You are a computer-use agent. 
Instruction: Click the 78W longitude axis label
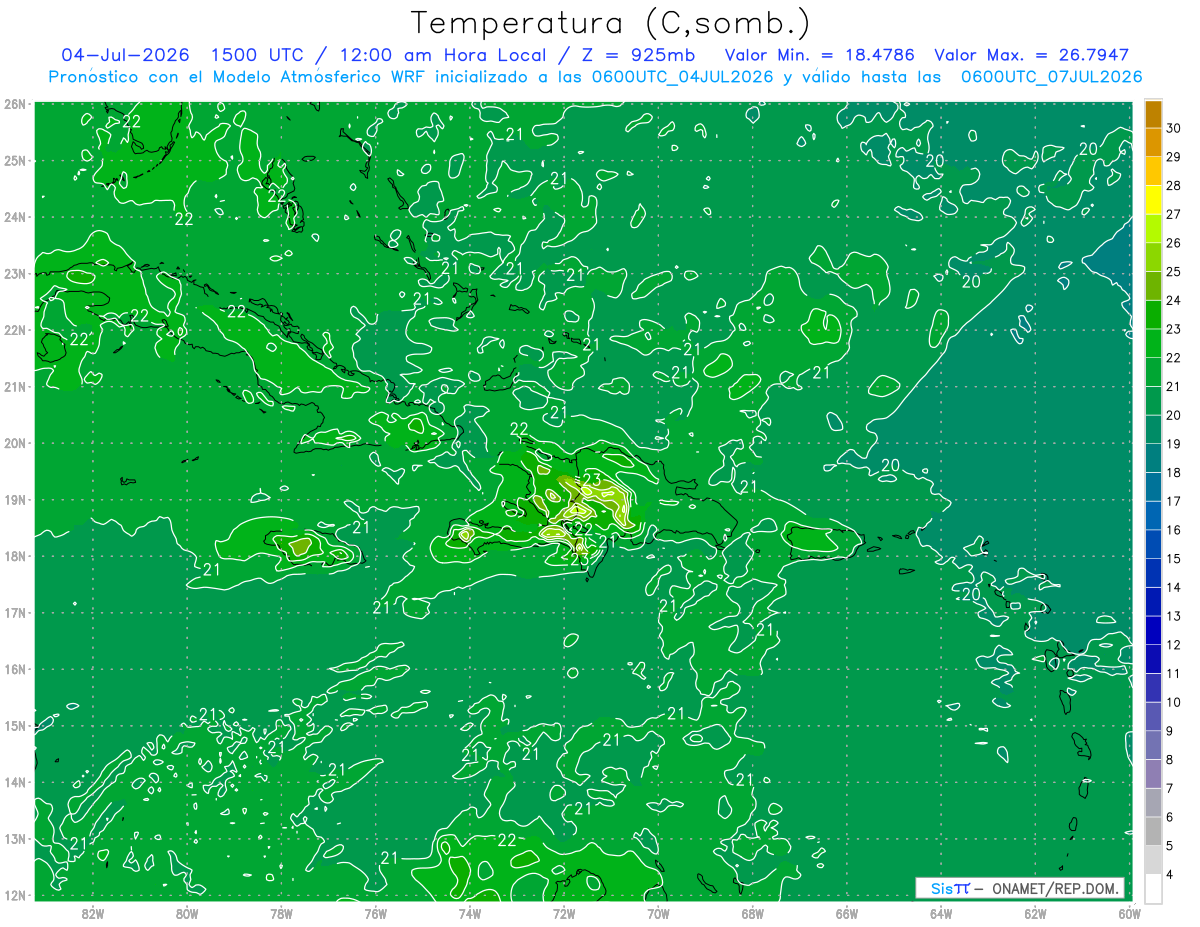click(281, 913)
